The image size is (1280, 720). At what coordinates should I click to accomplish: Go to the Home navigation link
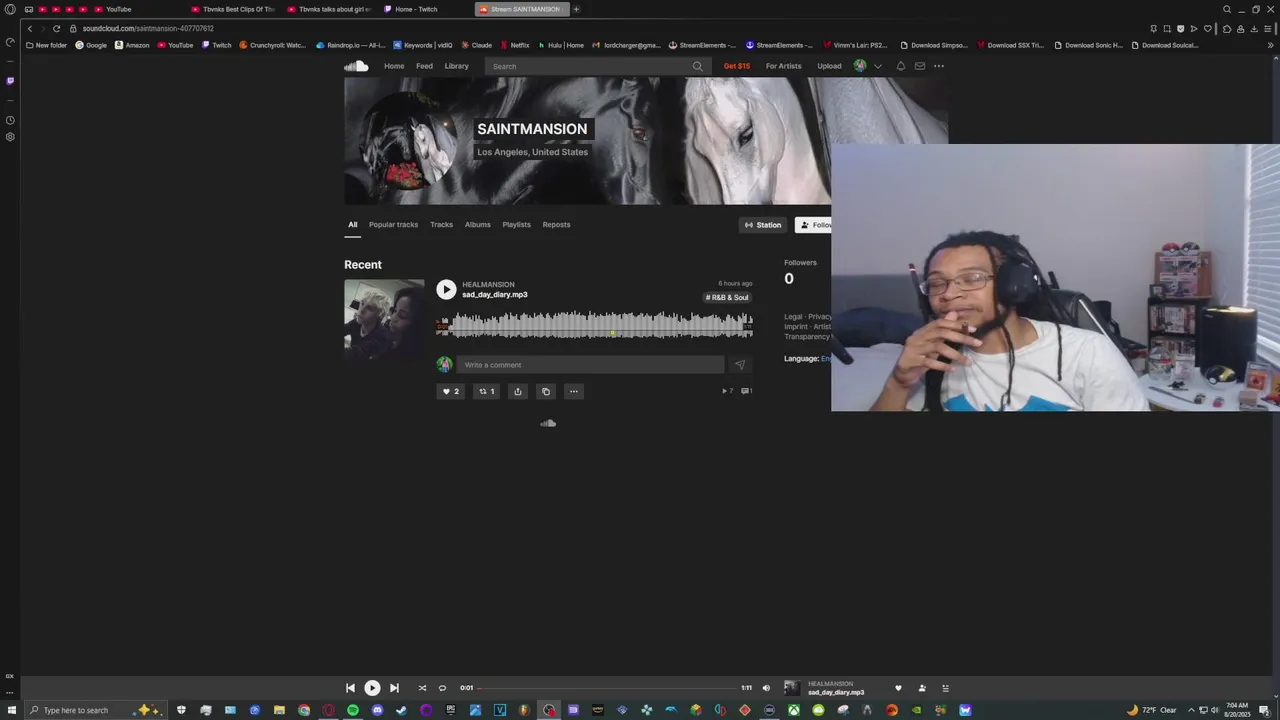tap(394, 66)
